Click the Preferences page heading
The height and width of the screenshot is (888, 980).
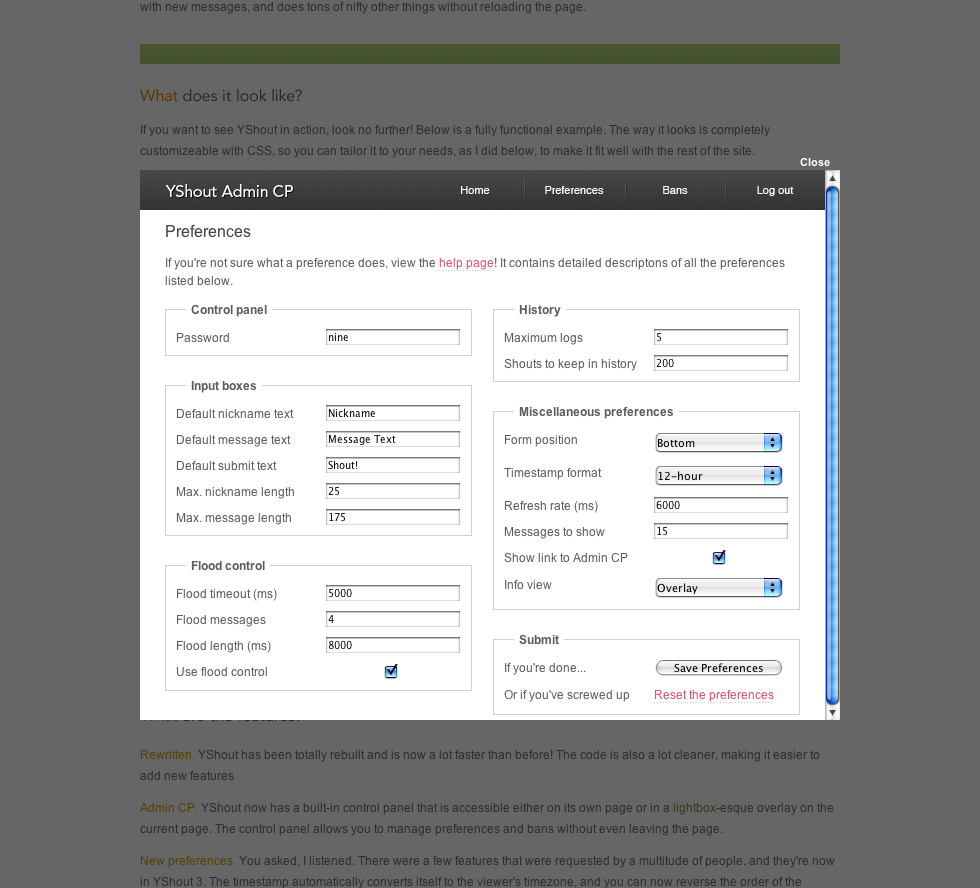(208, 232)
